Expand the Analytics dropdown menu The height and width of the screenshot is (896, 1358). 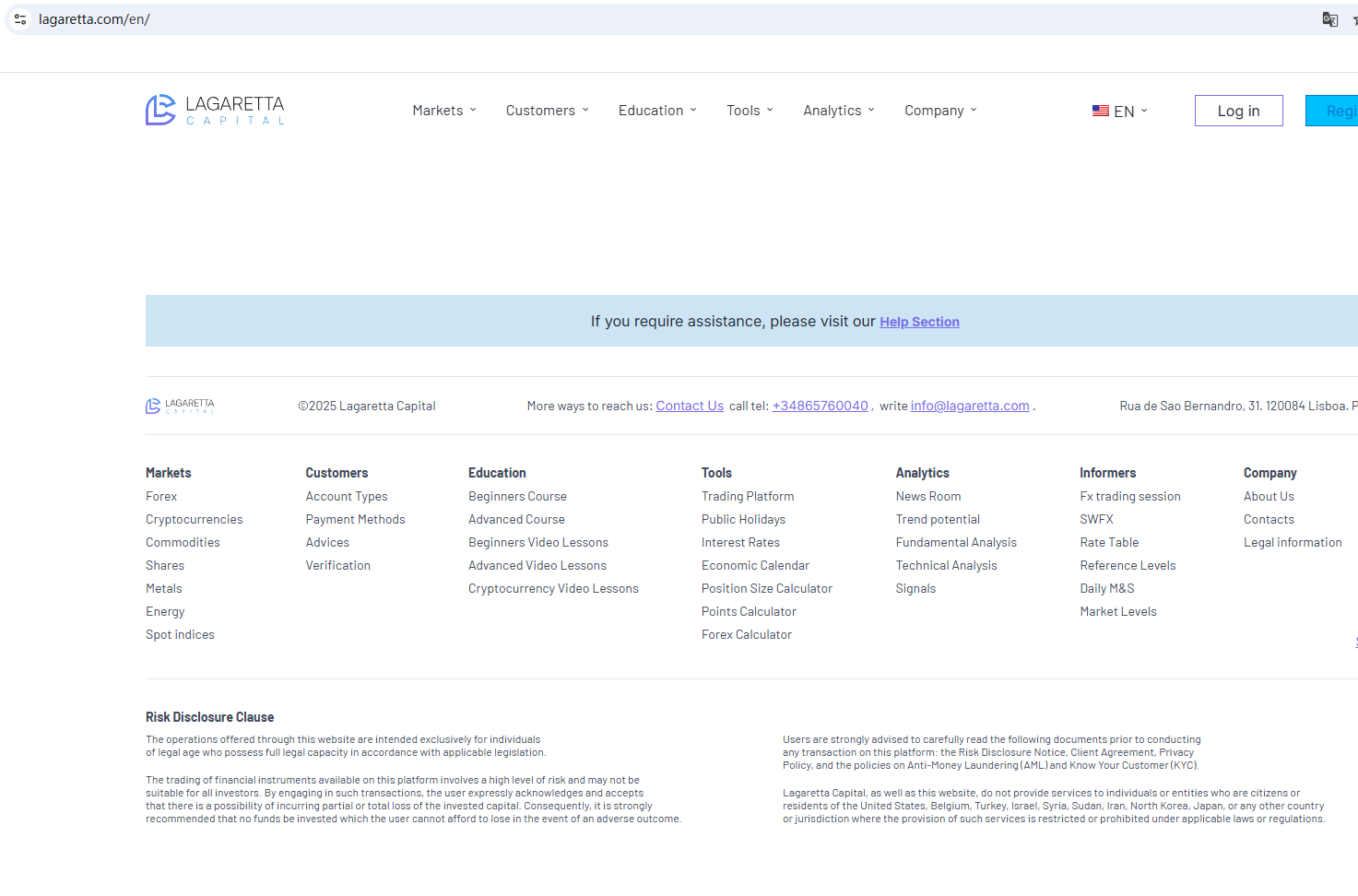(839, 111)
